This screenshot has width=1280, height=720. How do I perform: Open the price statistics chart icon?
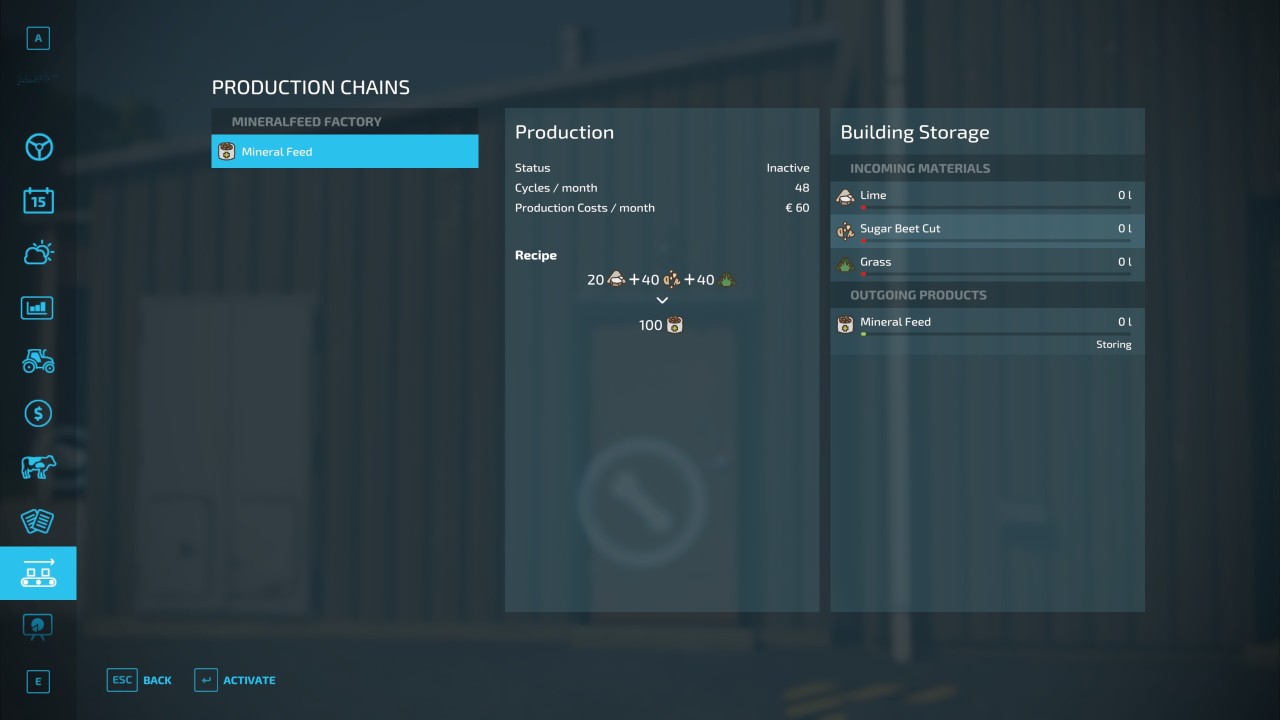point(38,307)
